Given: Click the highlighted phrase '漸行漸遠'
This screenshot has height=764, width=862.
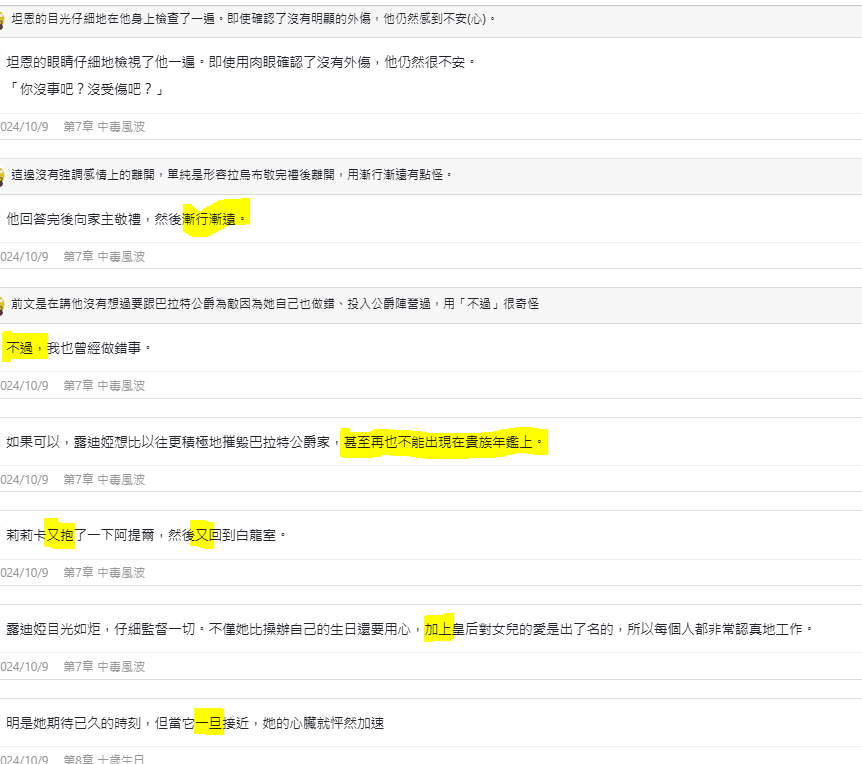Looking at the screenshot, I should coord(209,219).
